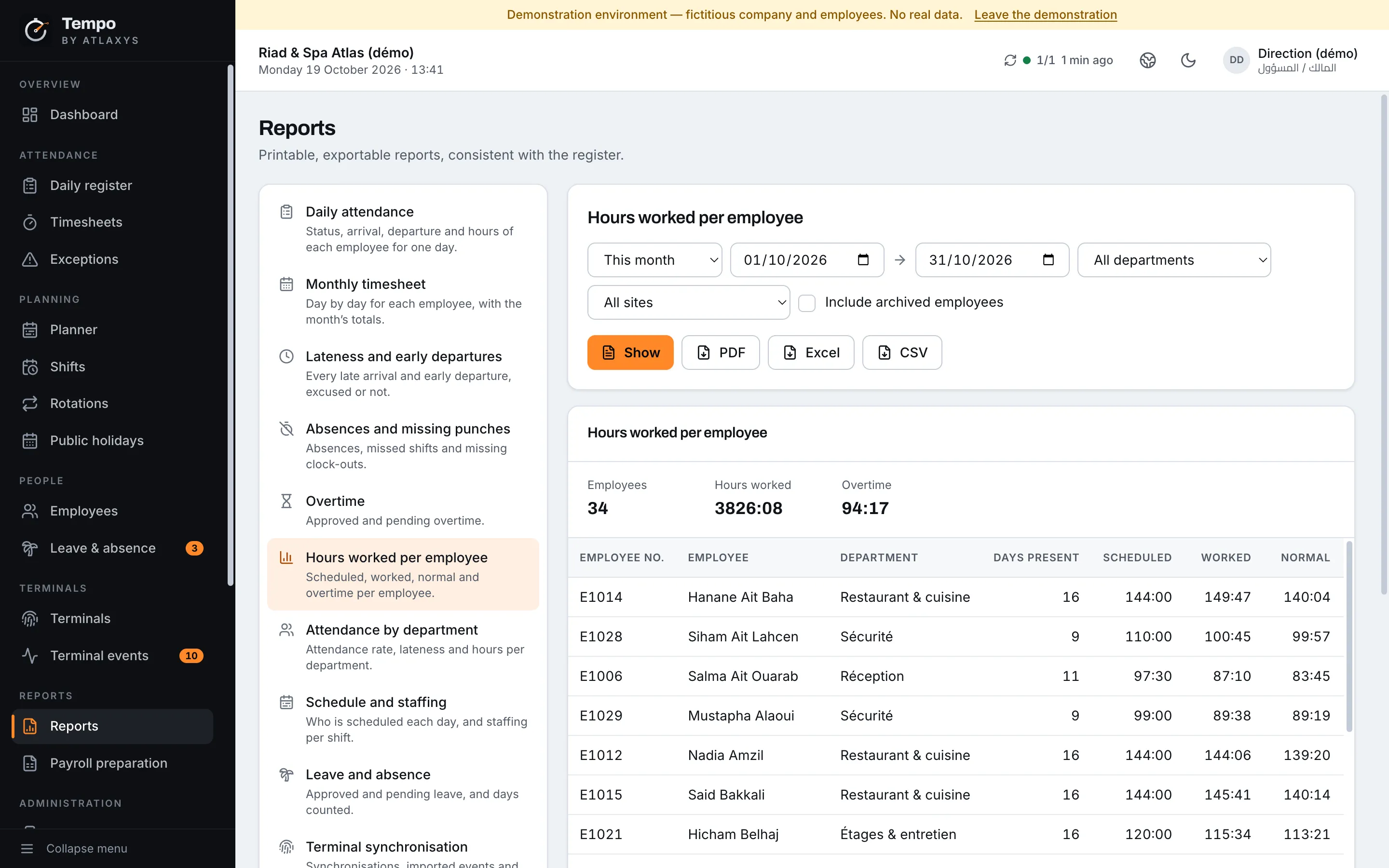Click employee number E1028
This screenshot has height=868, width=1389.
pyautogui.click(x=601, y=637)
